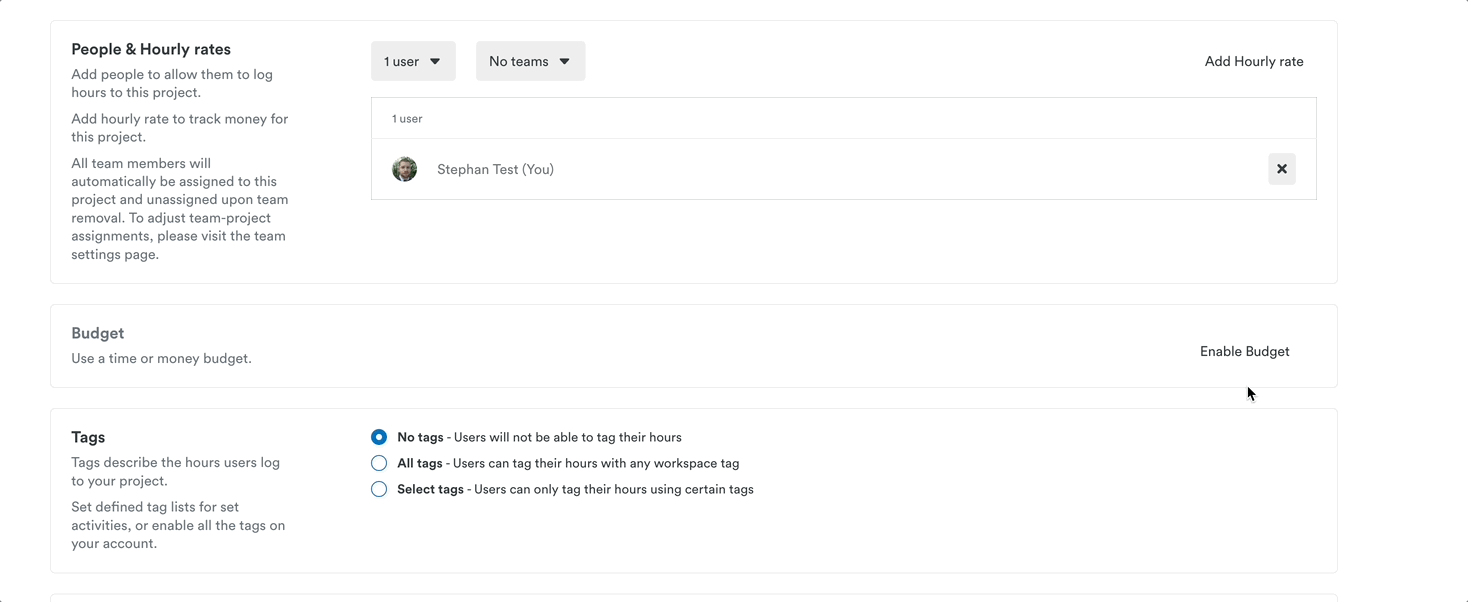Click the 'Select tags' bold label text
The height and width of the screenshot is (602, 1468).
tap(430, 489)
